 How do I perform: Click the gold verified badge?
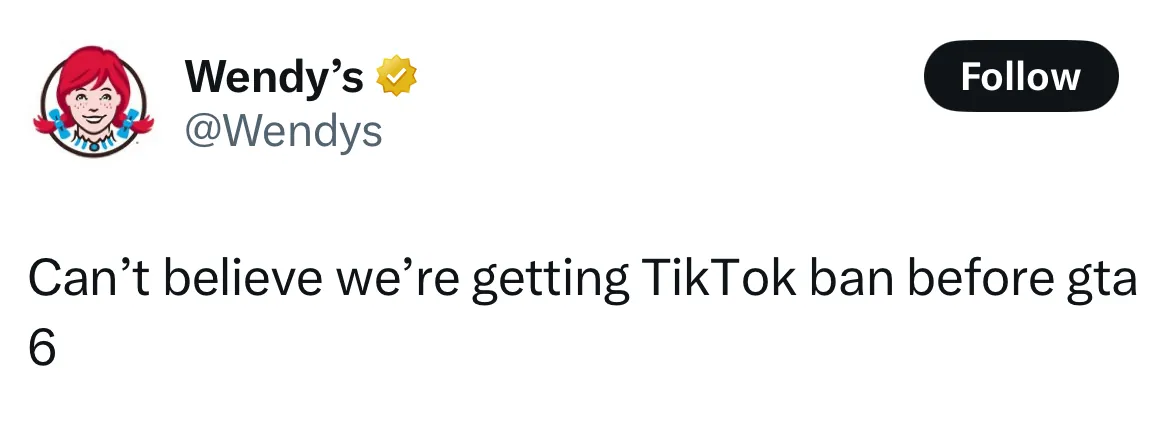tap(397, 77)
